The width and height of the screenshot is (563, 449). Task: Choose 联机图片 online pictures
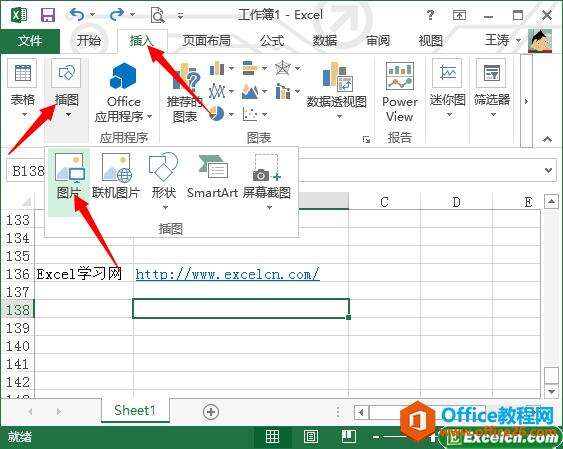[116, 177]
